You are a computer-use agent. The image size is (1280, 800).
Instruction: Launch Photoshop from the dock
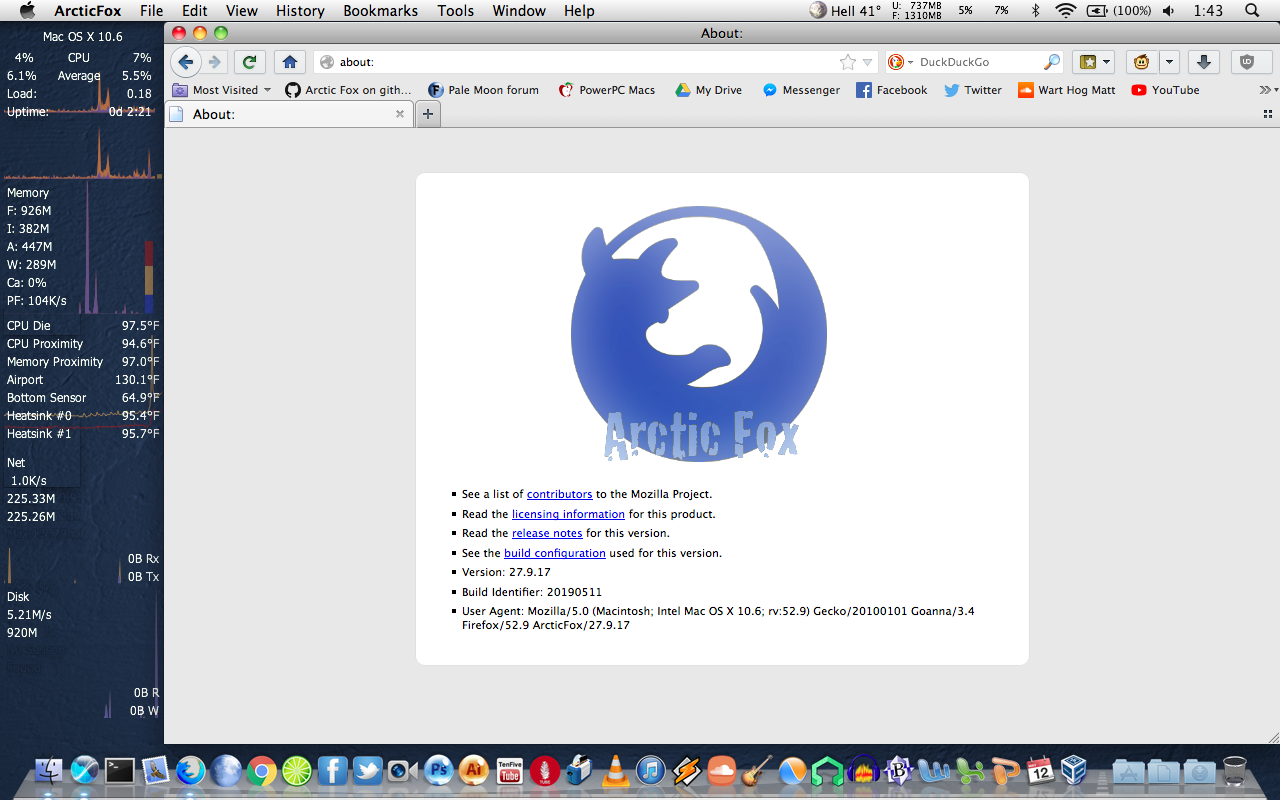click(439, 771)
